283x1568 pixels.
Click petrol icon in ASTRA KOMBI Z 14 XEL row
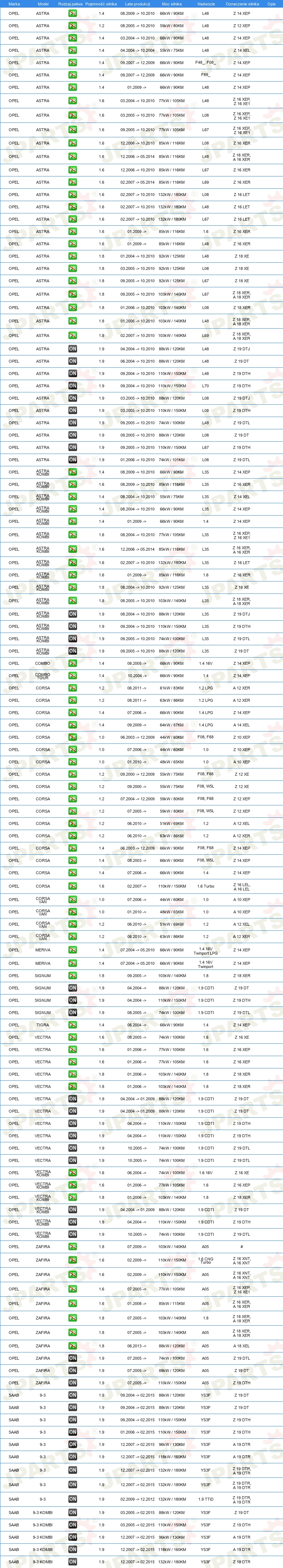(x=72, y=497)
